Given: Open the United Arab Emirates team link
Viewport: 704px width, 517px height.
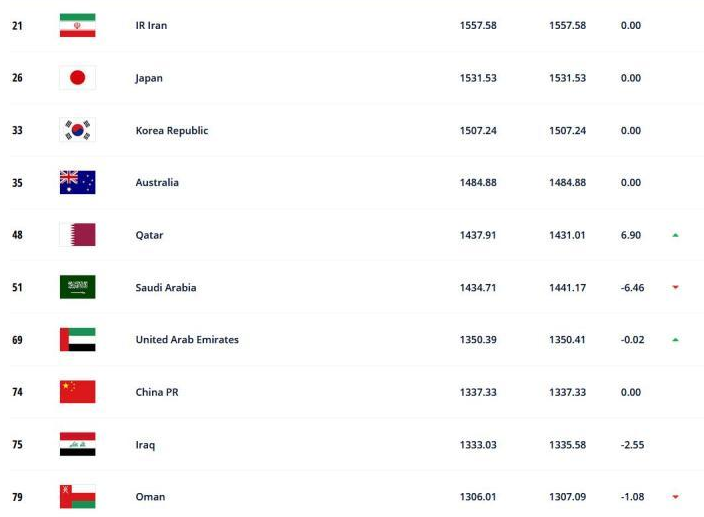Looking at the screenshot, I should [187, 340].
